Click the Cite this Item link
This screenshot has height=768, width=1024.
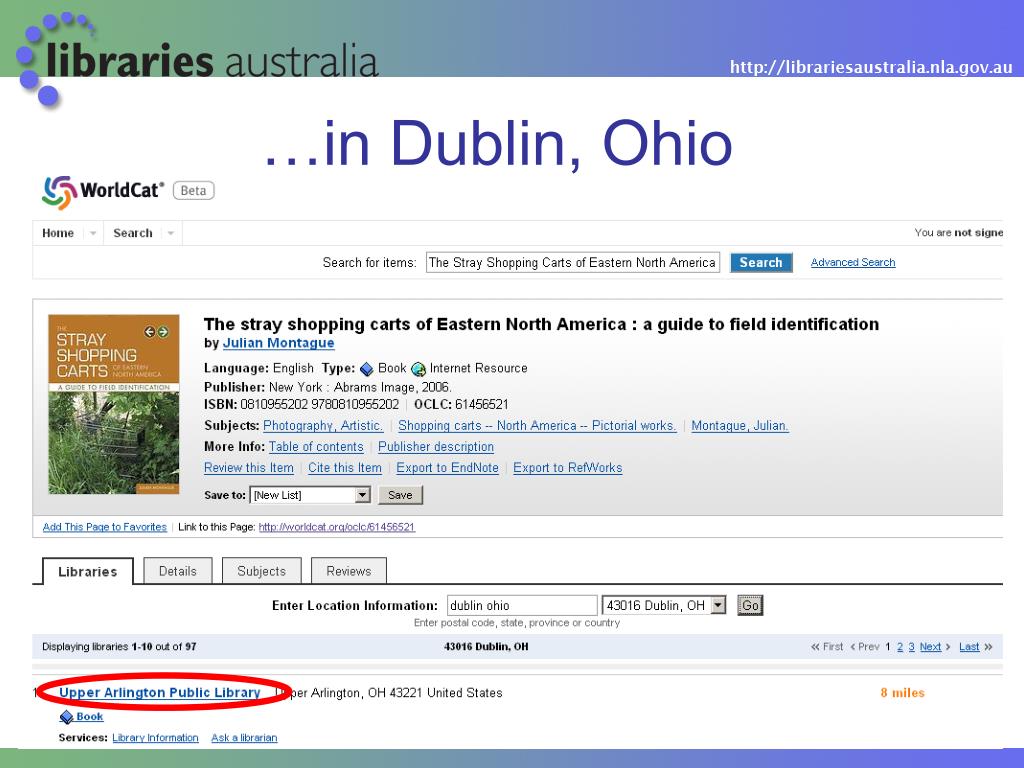pyautogui.click(x=345, y=468)
